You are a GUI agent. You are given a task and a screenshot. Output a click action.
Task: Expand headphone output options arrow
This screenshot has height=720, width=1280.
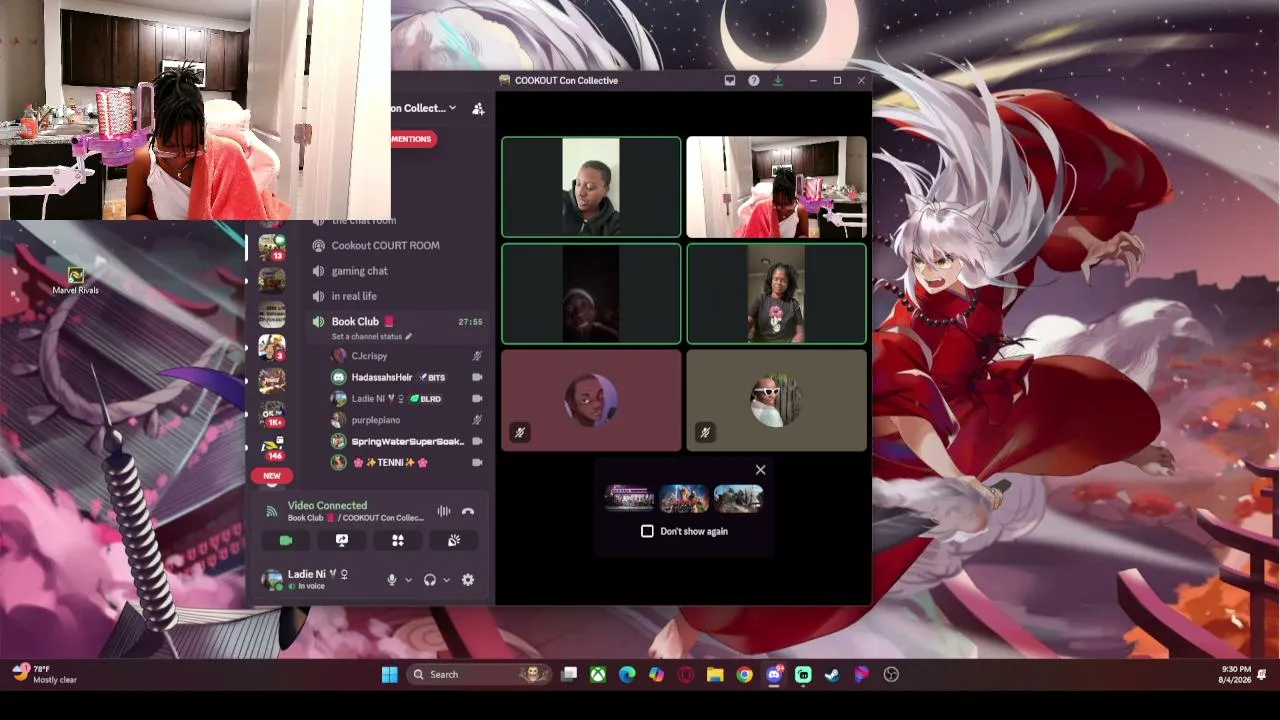pos(446,580)
